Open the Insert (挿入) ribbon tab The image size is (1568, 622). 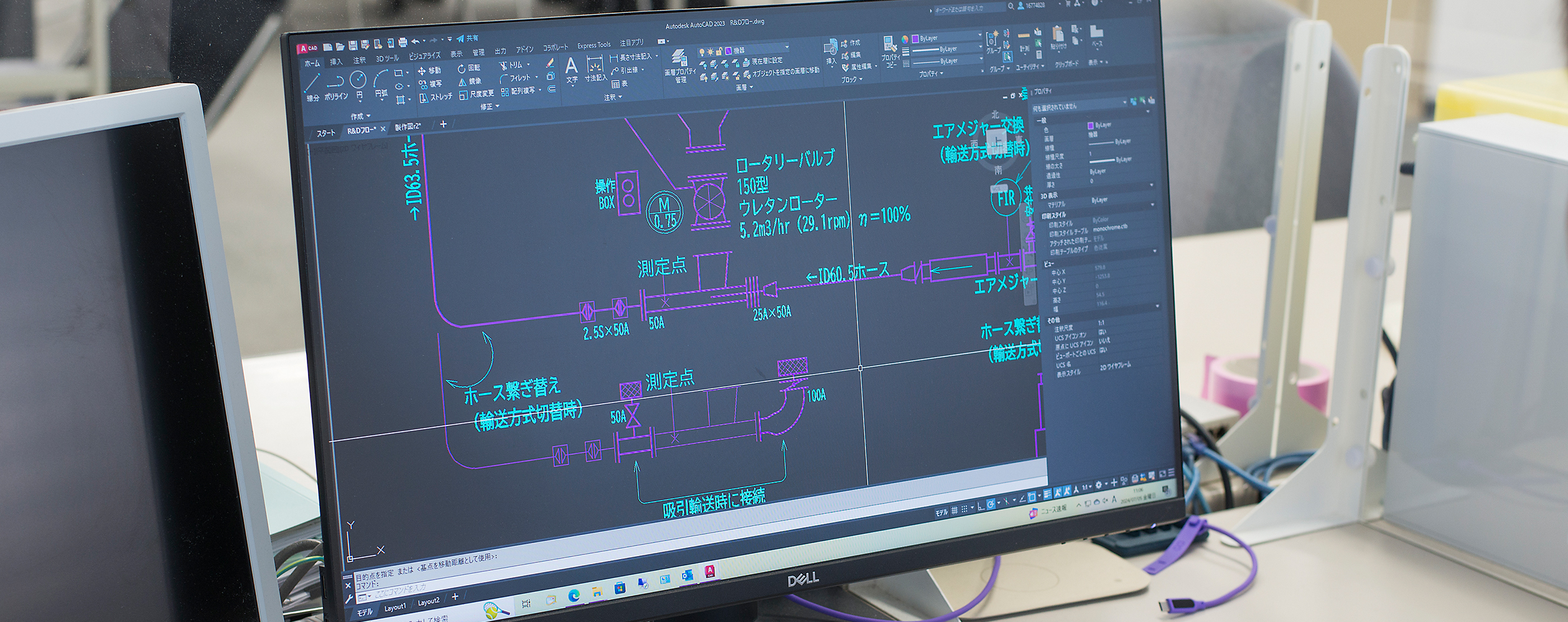[x=336, y=62]
